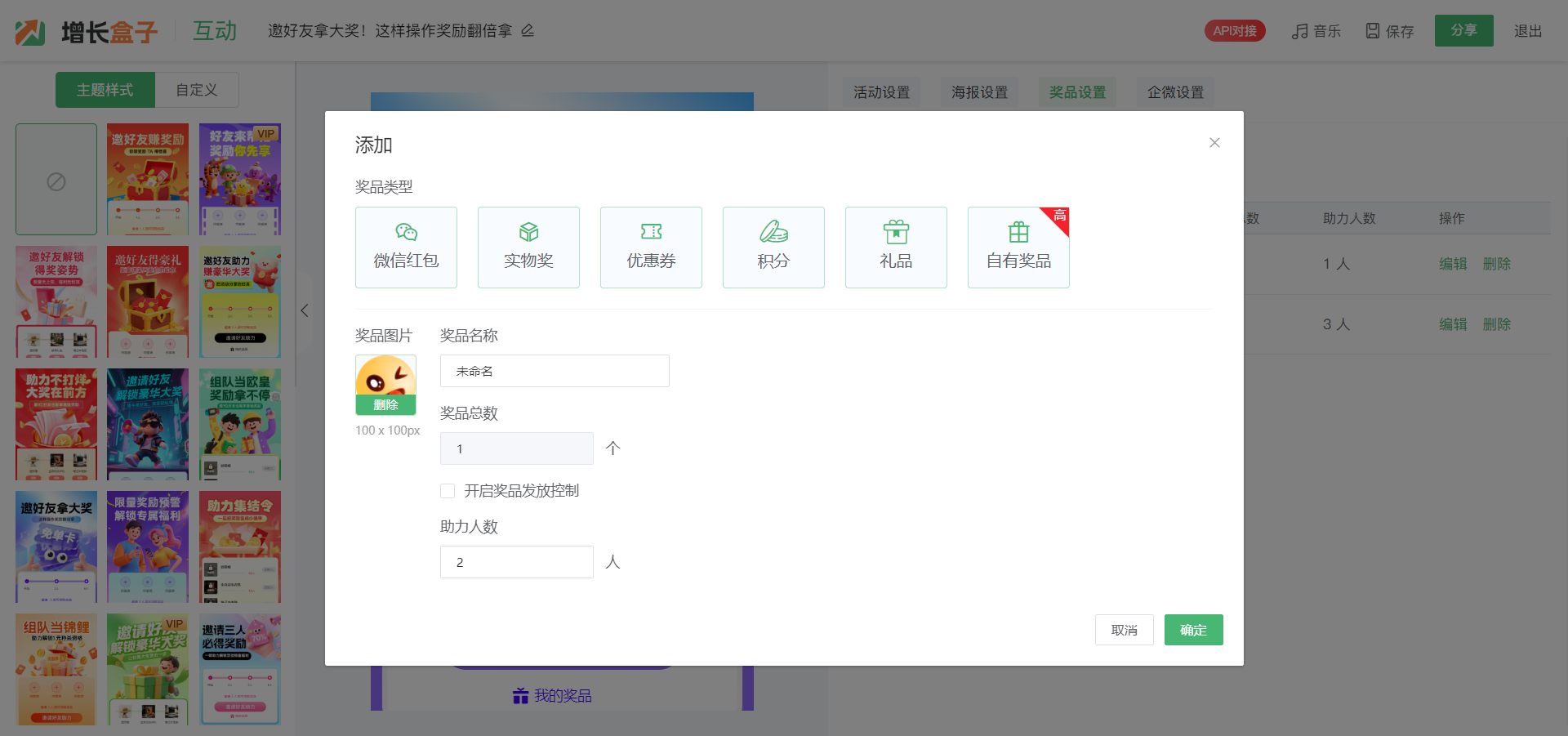This screenshot has height=736, width=1568.
Task: Click the edit pencil icon beside title
Action: [x=528, y=31]
